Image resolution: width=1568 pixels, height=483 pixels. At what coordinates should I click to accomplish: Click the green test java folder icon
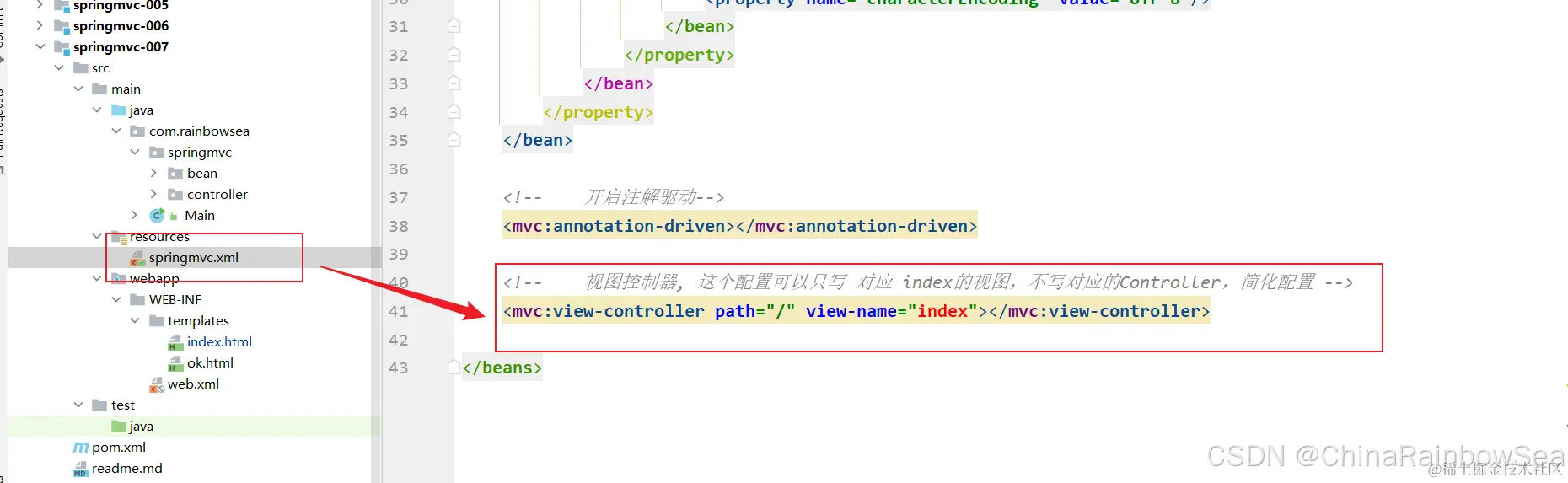point(119,426)
